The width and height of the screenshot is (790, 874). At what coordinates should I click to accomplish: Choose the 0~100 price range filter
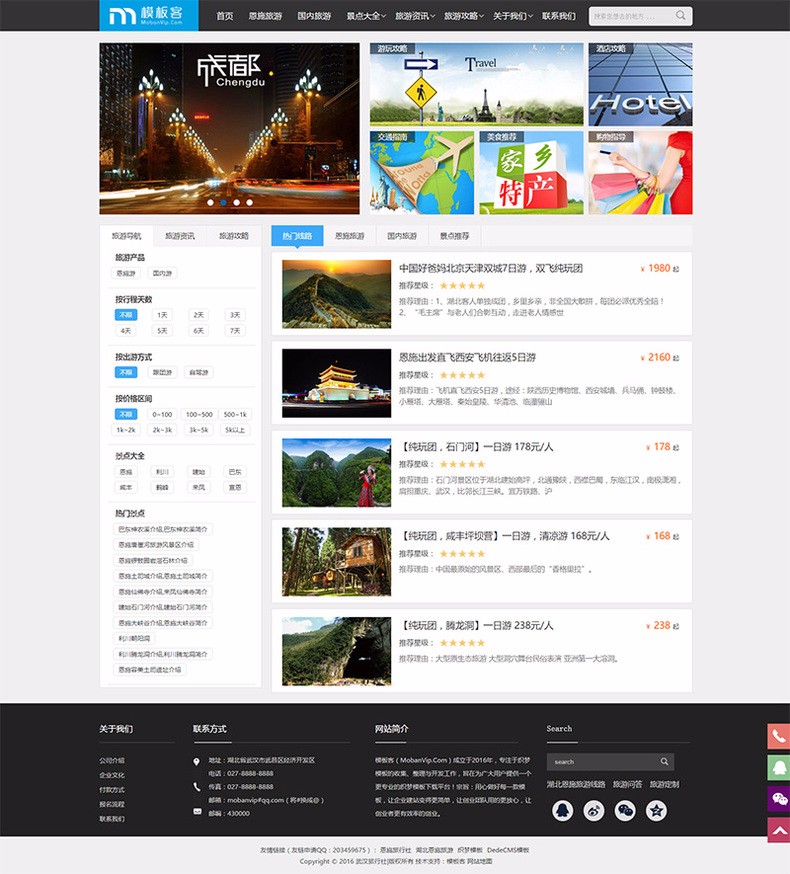162,414
